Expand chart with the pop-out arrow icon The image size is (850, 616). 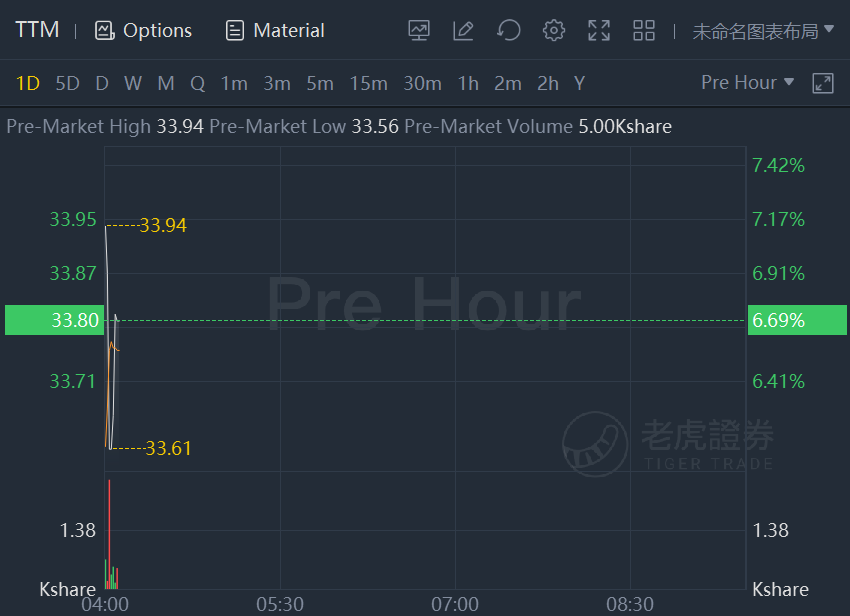click(822, 84)
